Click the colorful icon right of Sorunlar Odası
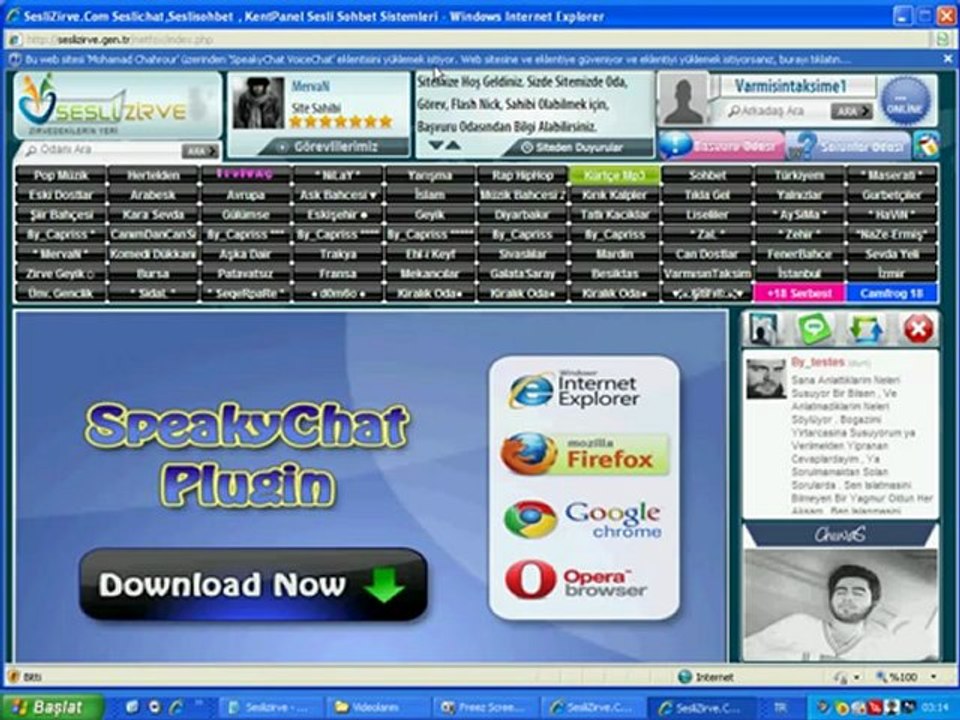 point(926,146)
